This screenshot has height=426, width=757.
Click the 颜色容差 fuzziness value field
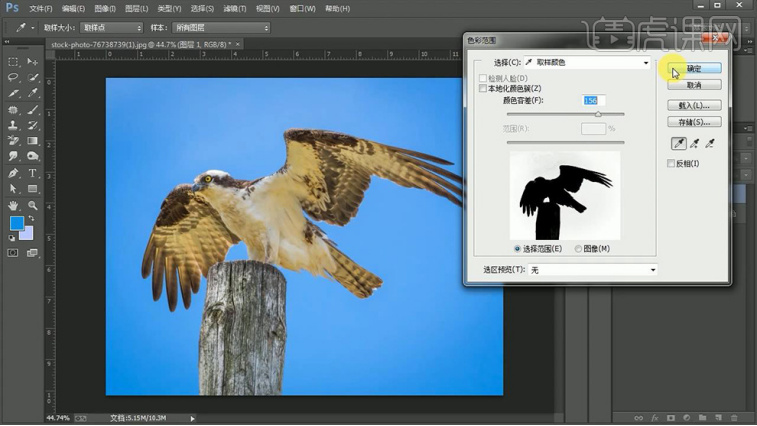coord(592,101)
